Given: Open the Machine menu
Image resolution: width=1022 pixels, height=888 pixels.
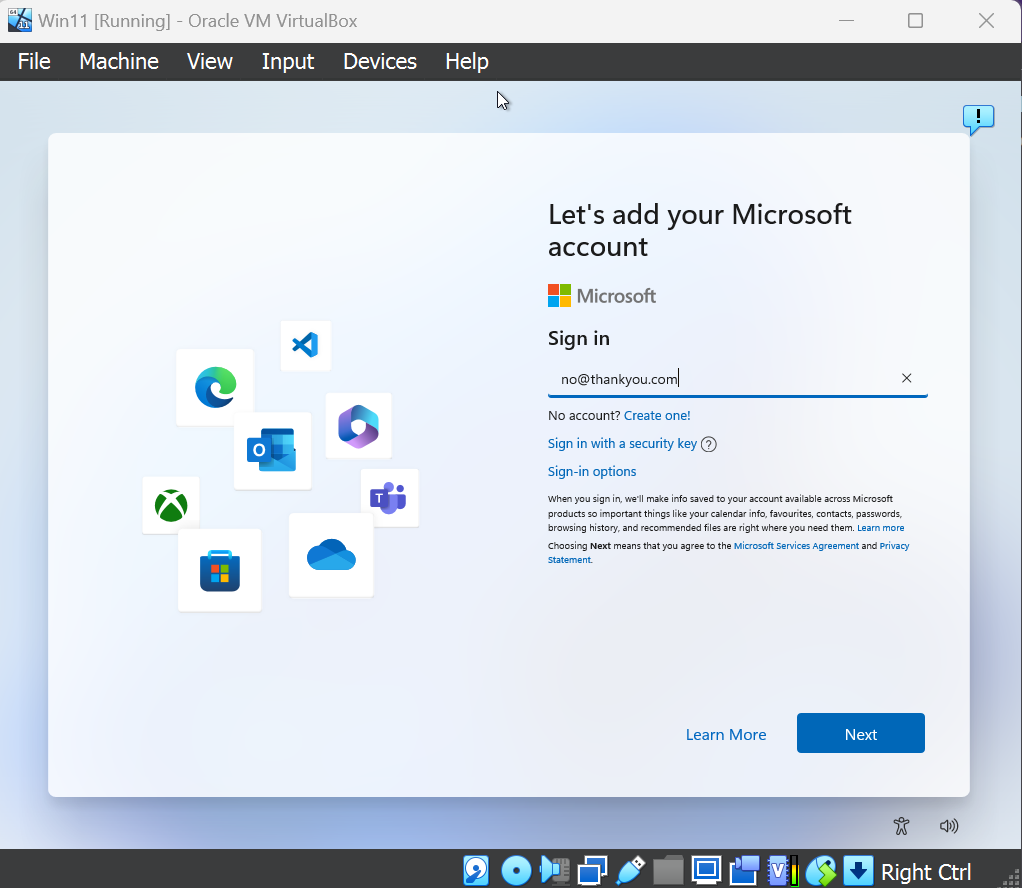Looking at the screenshot, I should coord(118,62).
